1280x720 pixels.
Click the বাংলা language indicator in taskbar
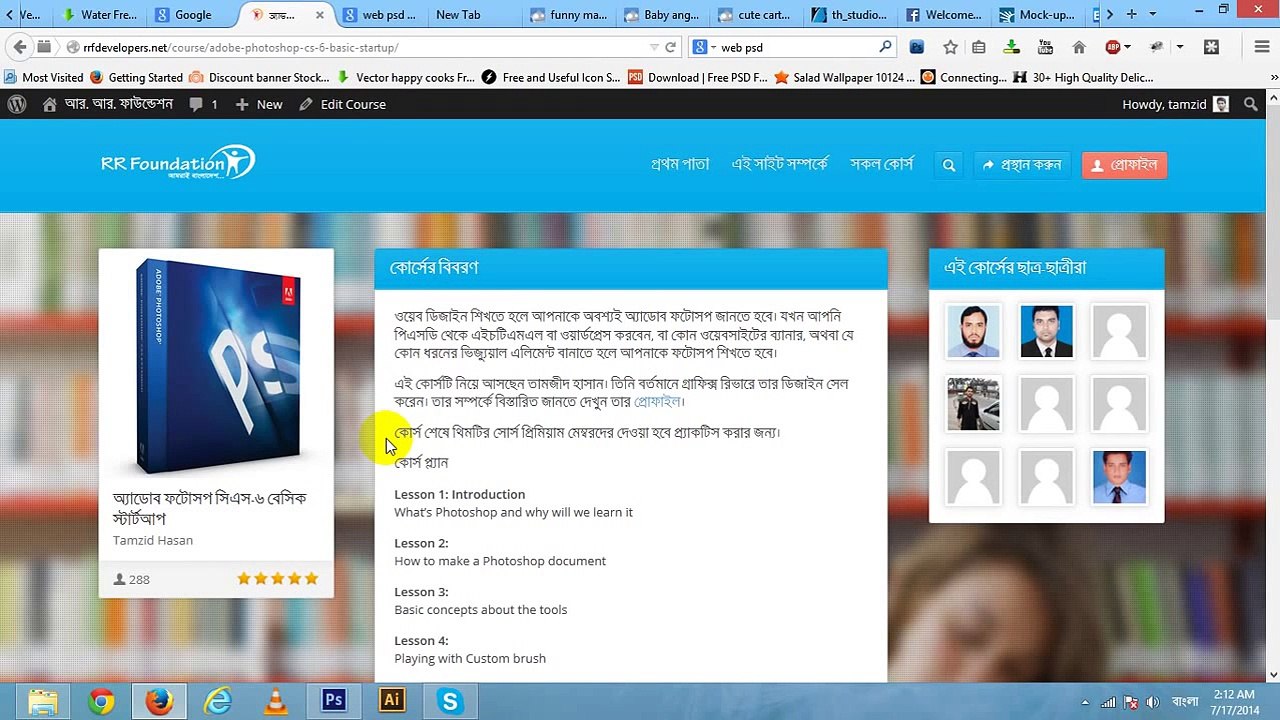[1185, 702]
